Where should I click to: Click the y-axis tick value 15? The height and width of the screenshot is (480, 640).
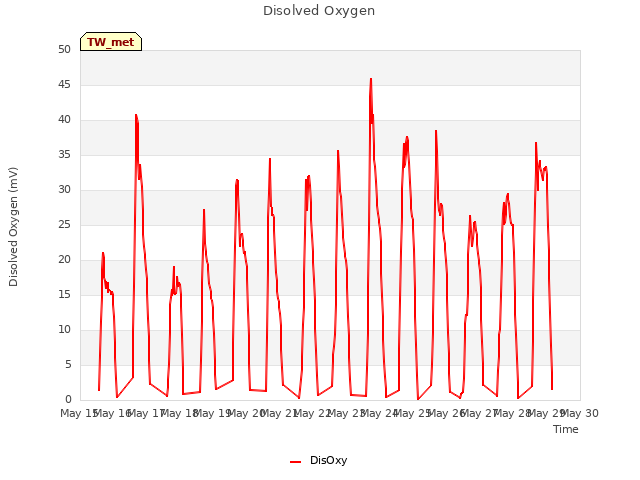[64, 294]
